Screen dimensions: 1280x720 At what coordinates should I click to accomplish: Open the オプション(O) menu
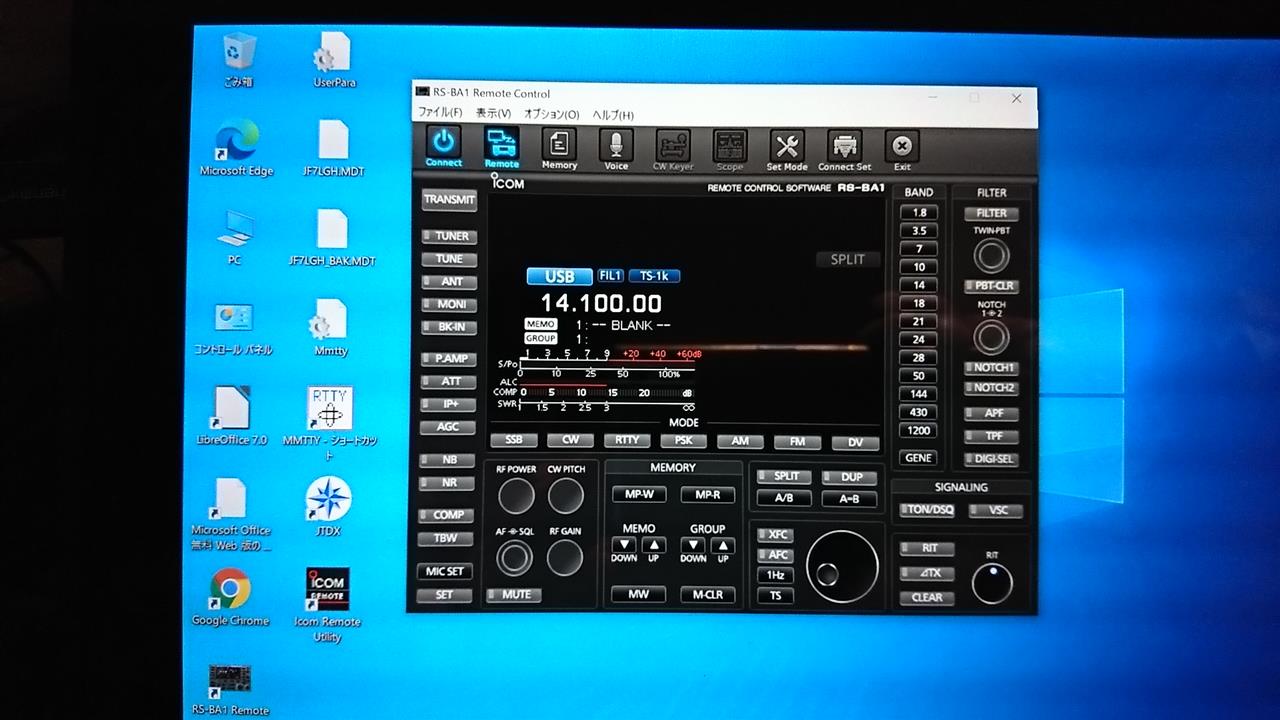pyautogui.click(x=551, y=114)
